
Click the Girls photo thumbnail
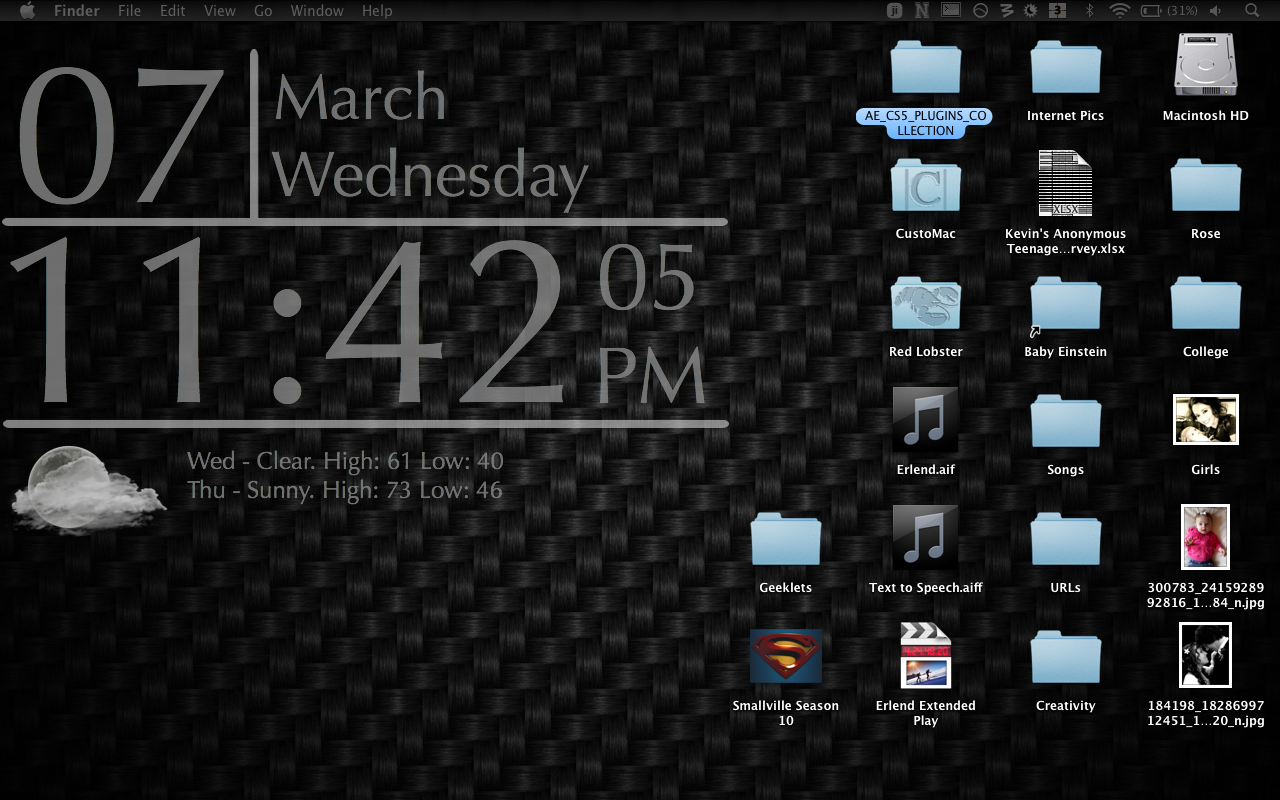[1205, 420]
